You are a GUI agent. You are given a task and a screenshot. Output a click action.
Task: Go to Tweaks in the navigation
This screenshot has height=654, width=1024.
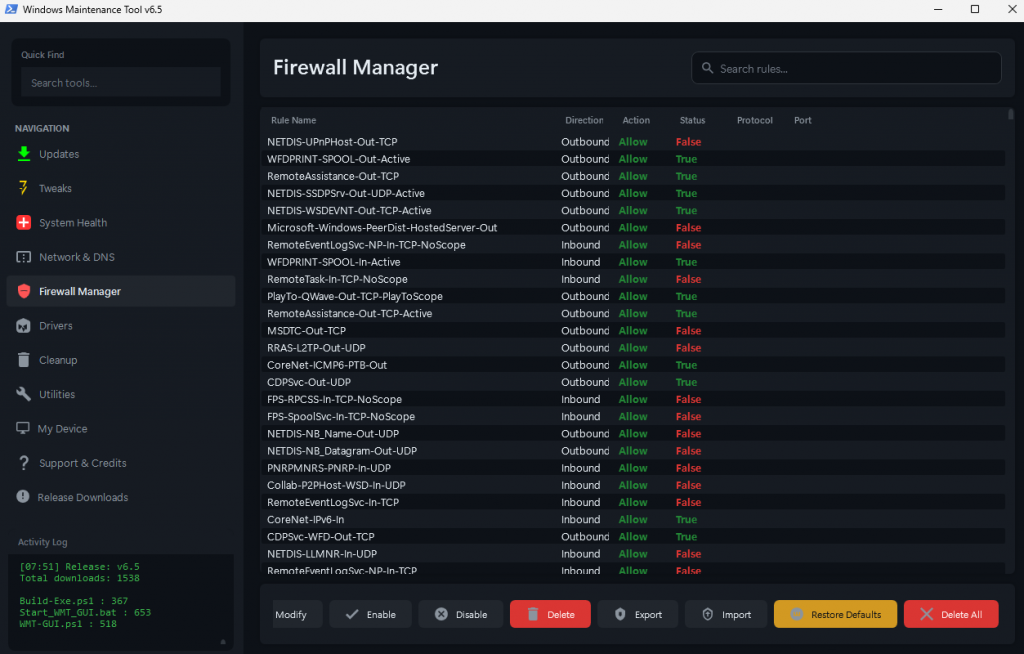click(x=121, y=188)
